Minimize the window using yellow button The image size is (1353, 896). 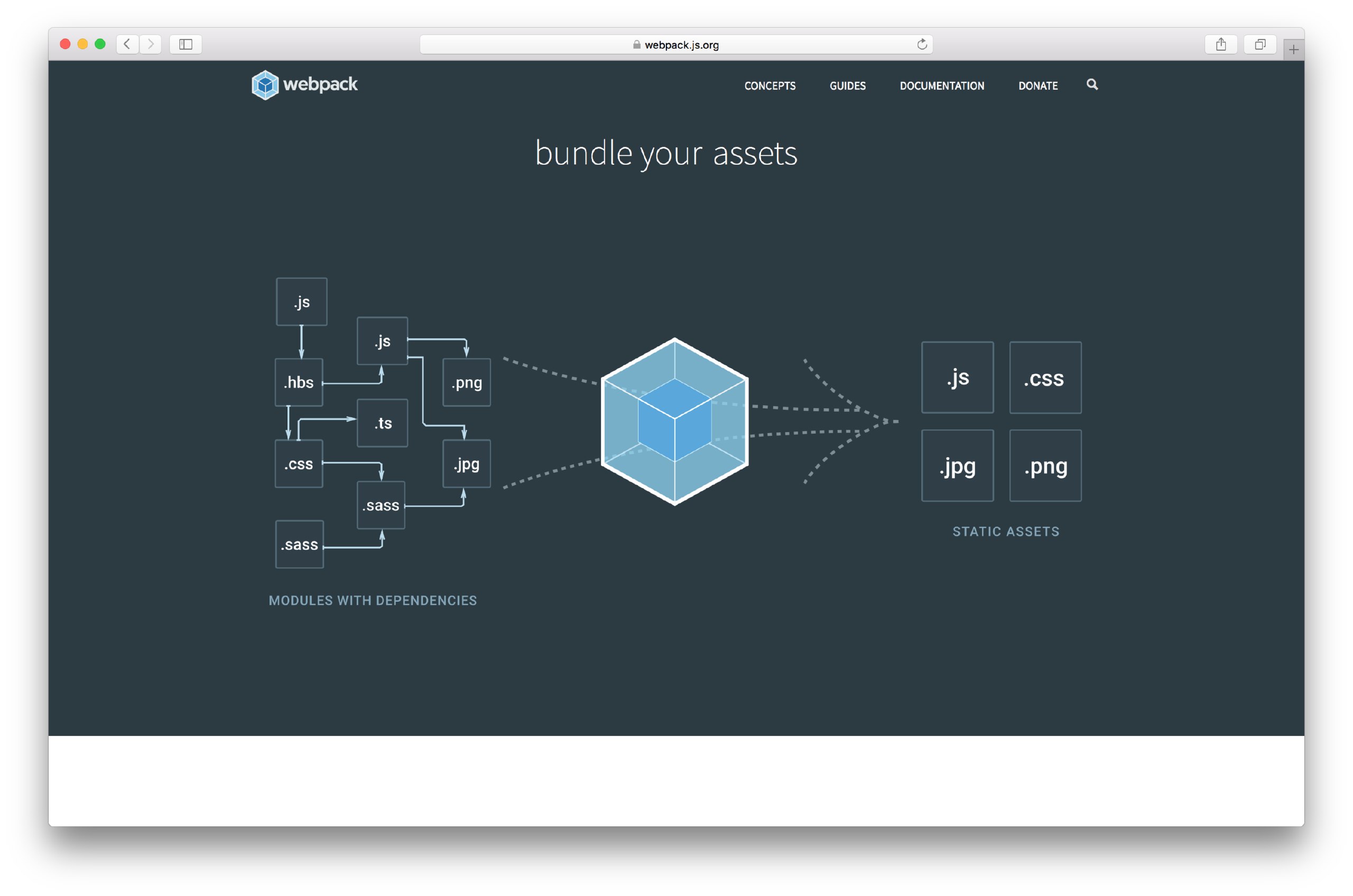(x=82, y=44)
